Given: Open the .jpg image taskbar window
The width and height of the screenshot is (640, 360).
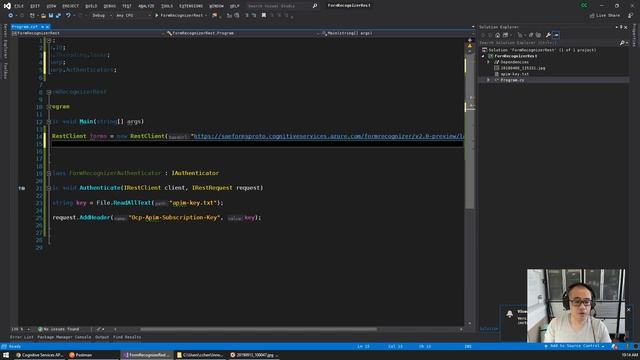Looking at the screenshot, I should [254, 355].
